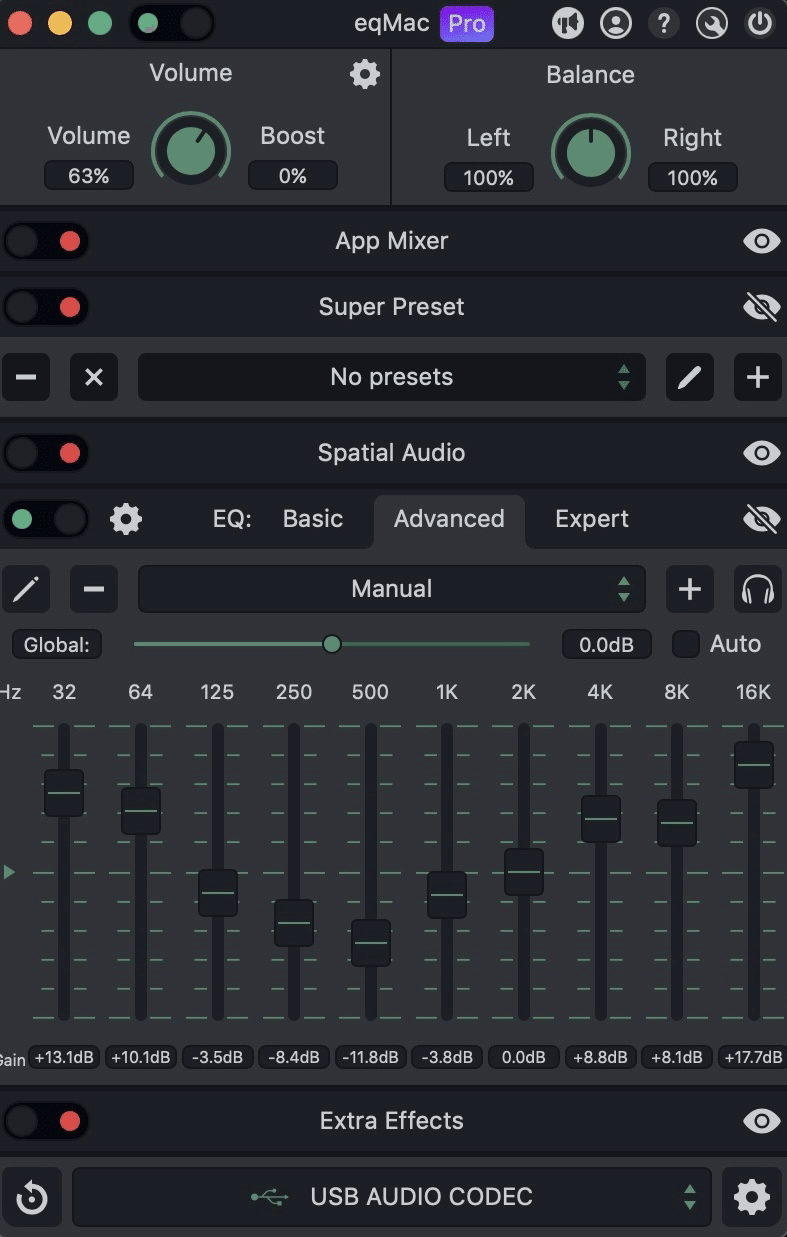
Task: Open Volume section gear settings
Action: pos(365,73)
